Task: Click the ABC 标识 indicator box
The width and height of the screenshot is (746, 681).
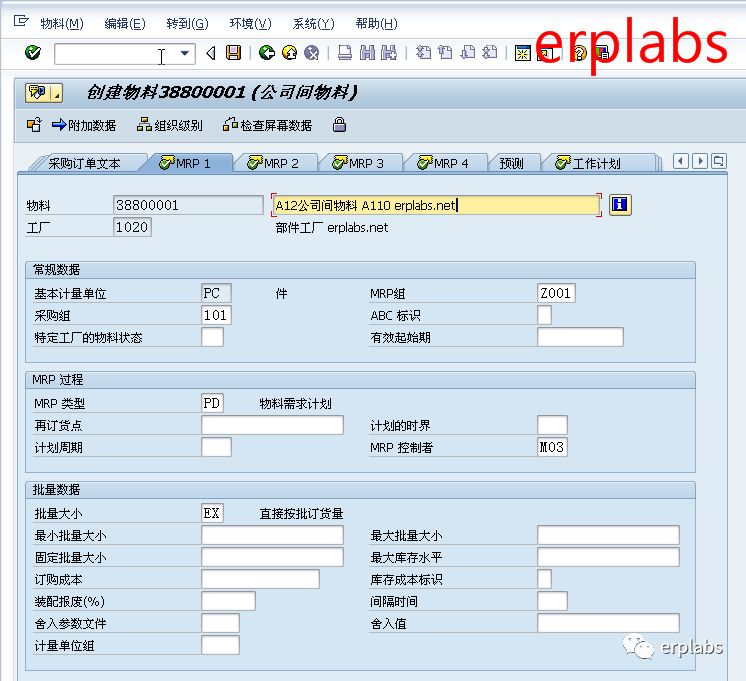Action: (x=544, y=315)
